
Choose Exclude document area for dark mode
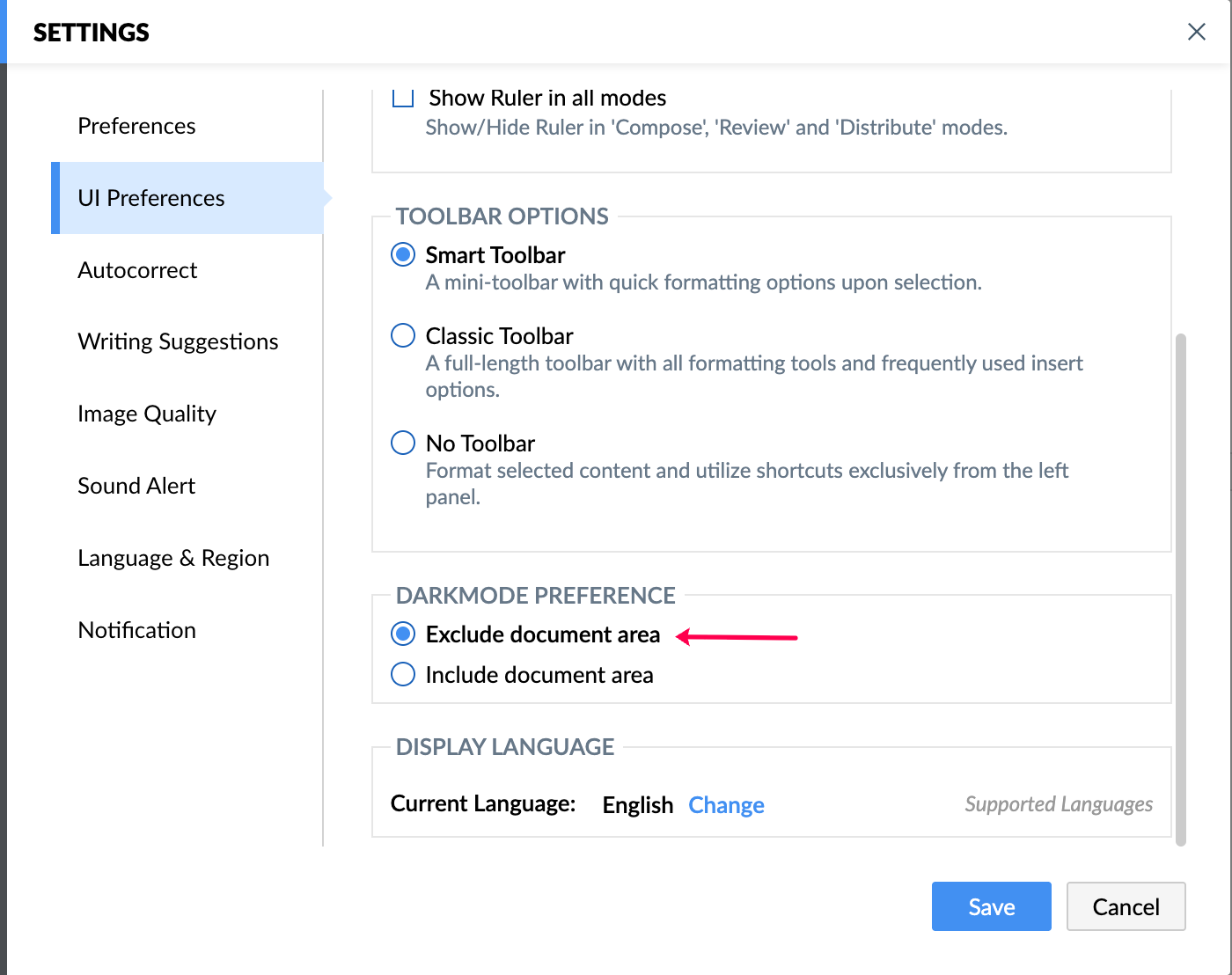pyautogui.click(x=403, y=634)
